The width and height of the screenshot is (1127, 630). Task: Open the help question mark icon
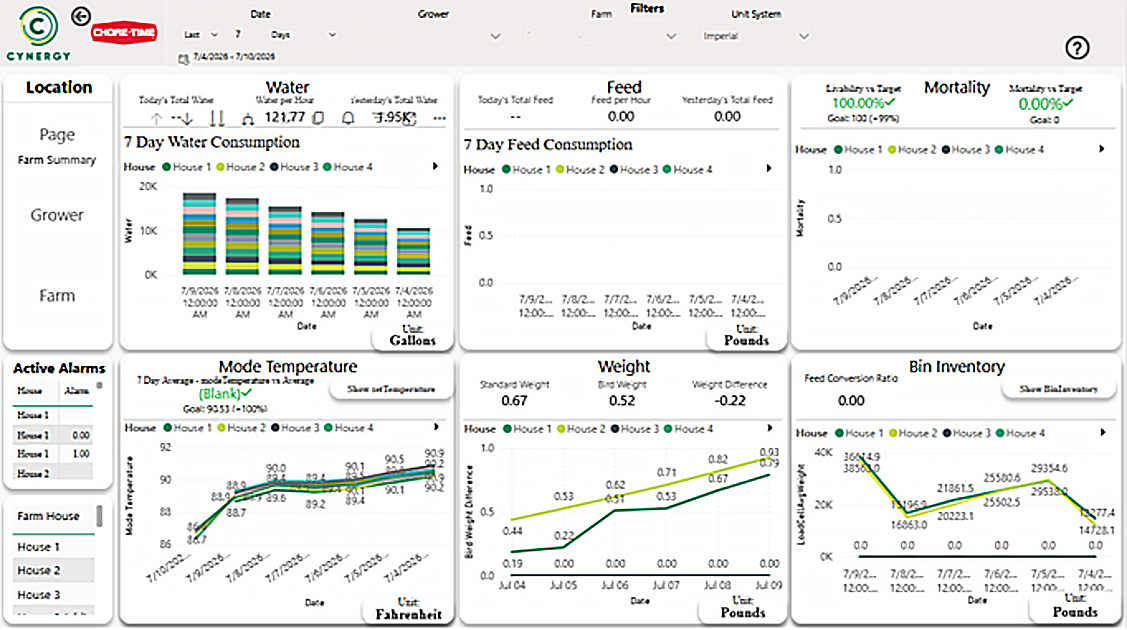(x=1077, y=48)
